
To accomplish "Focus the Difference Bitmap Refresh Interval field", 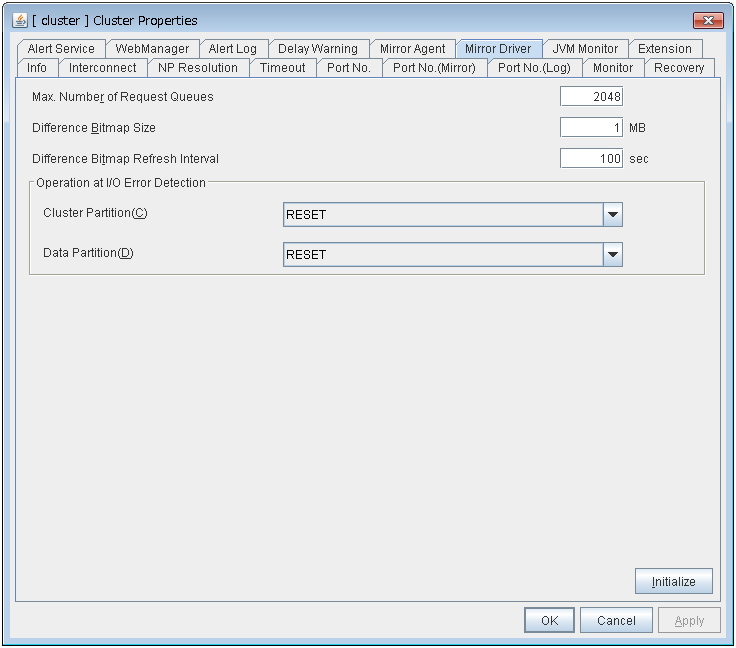I will [x=591, y=159].
